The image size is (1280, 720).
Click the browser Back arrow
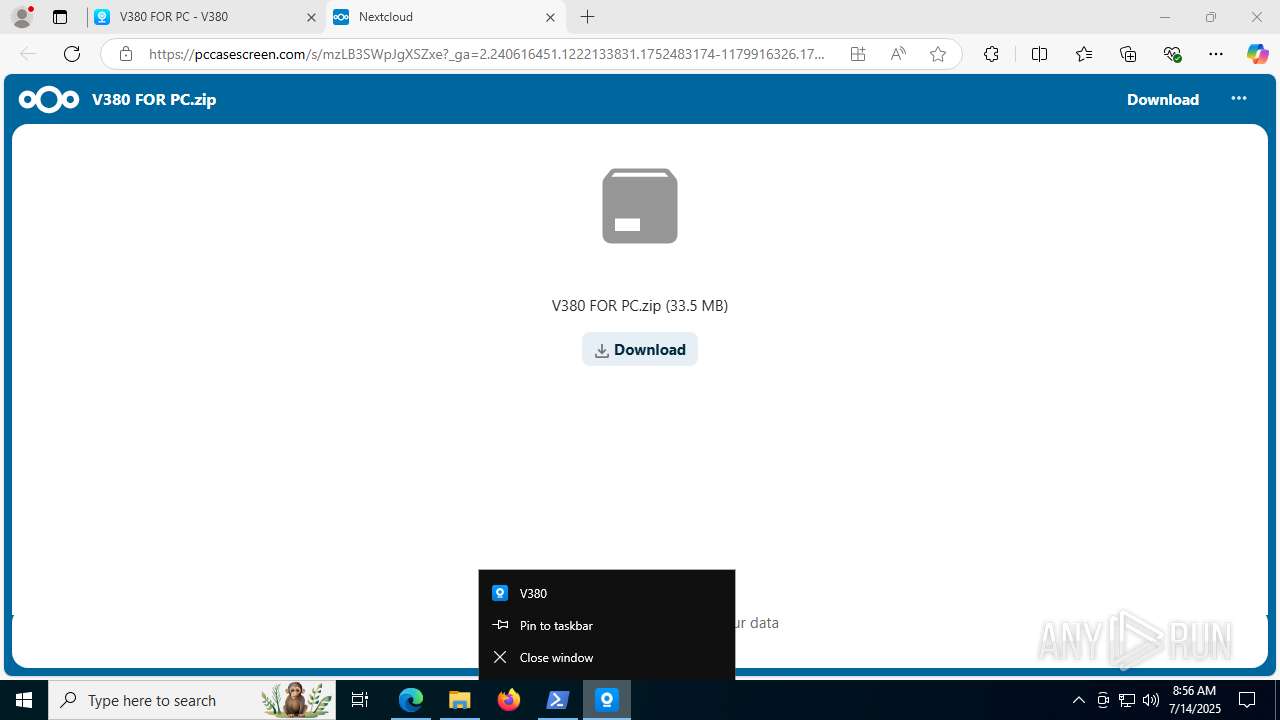point(28,54)
